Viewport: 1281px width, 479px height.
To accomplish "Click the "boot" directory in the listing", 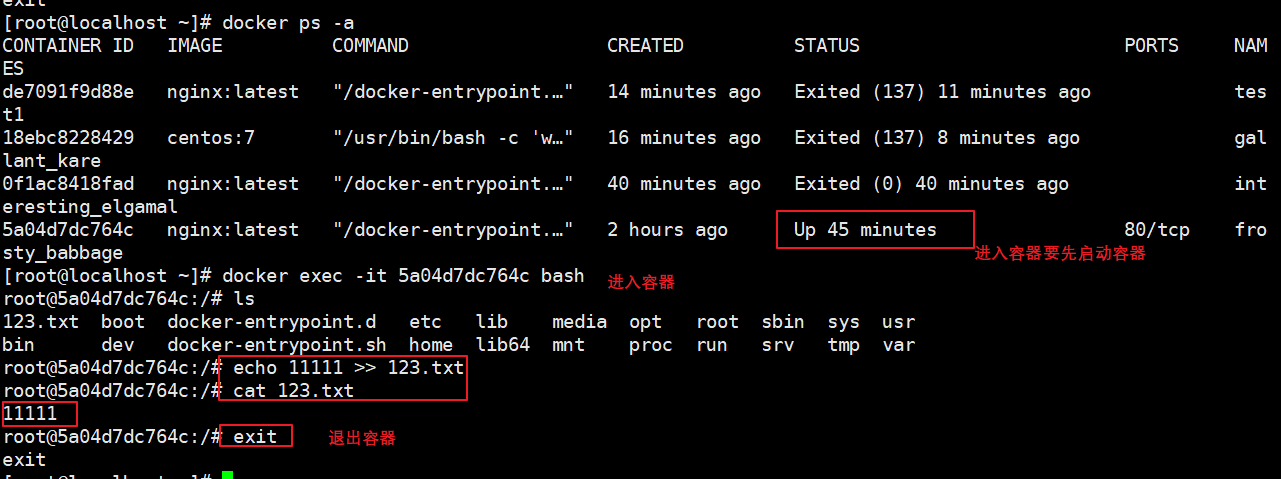I will click(123, 321).
